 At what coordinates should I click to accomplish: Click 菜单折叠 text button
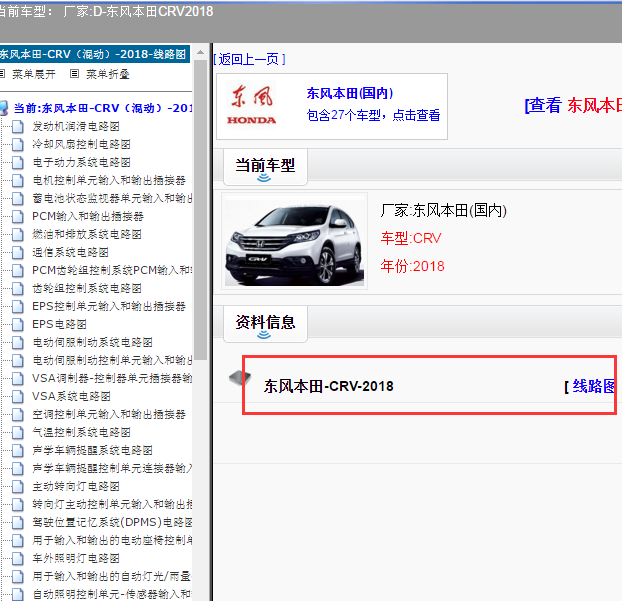pos(108,74)
